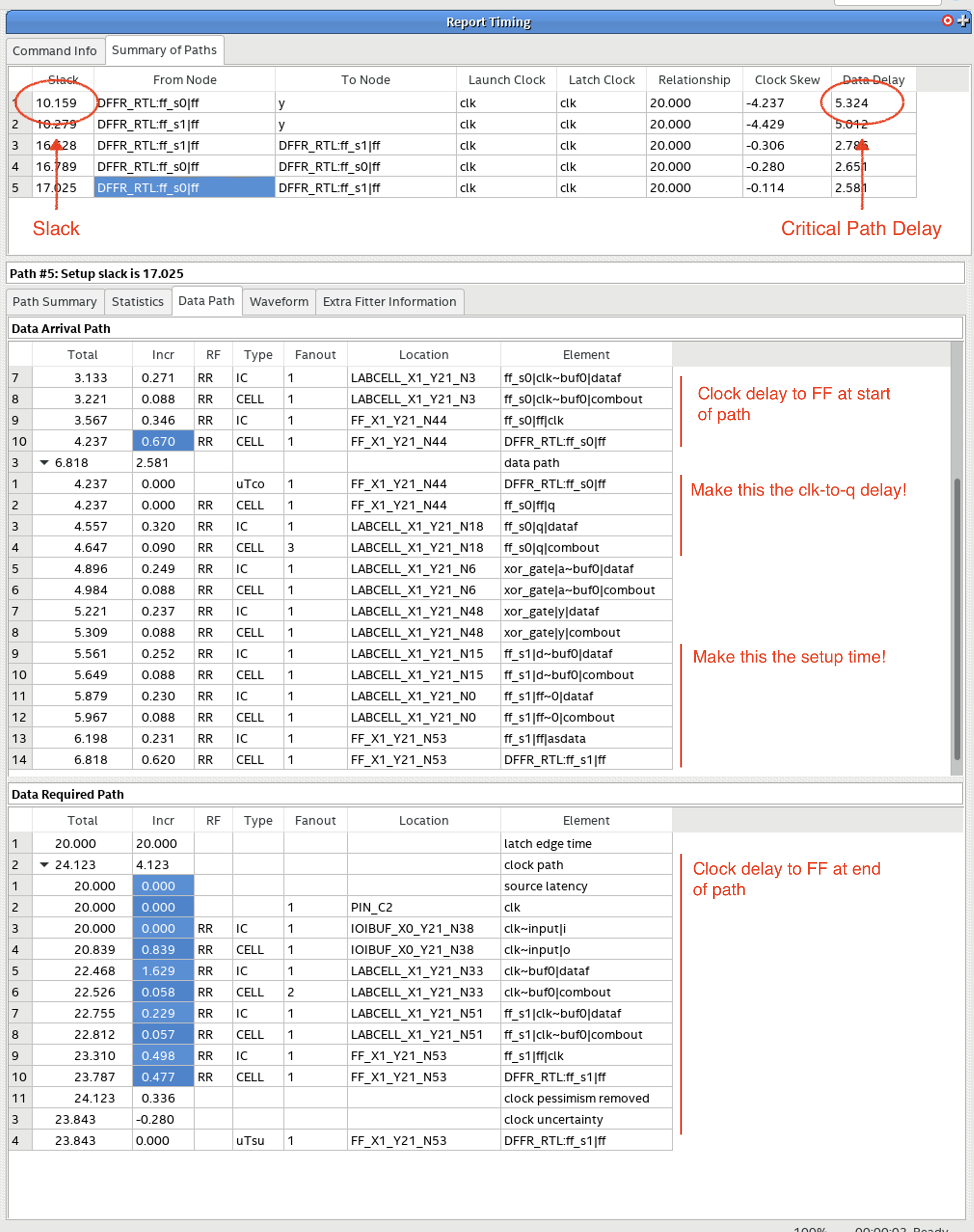974x1232 pixels.
Task: Select the clock pessimism removed row
Action: (x=576, y=1098)
